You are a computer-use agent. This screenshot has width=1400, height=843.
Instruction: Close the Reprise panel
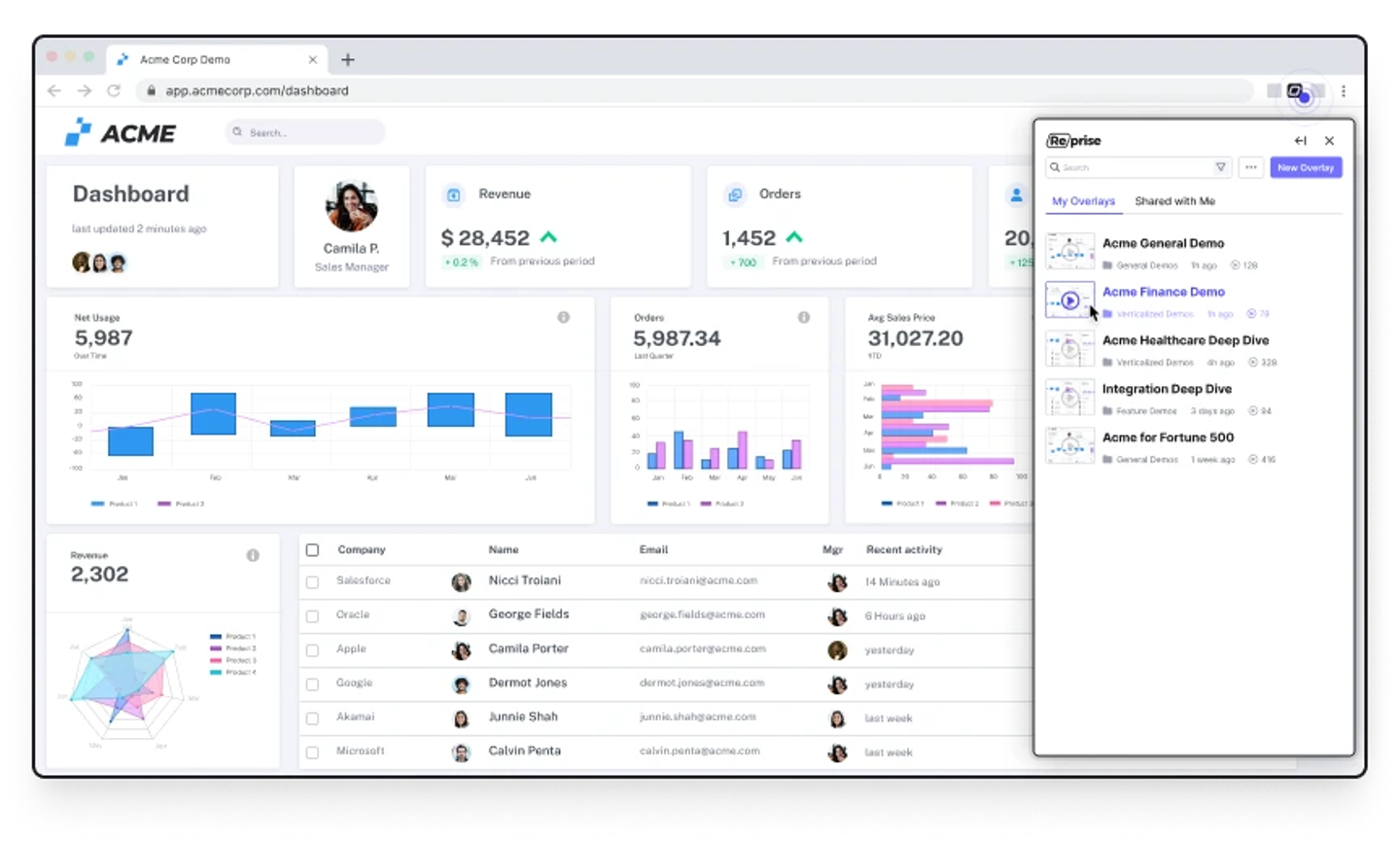point(1329,141)
